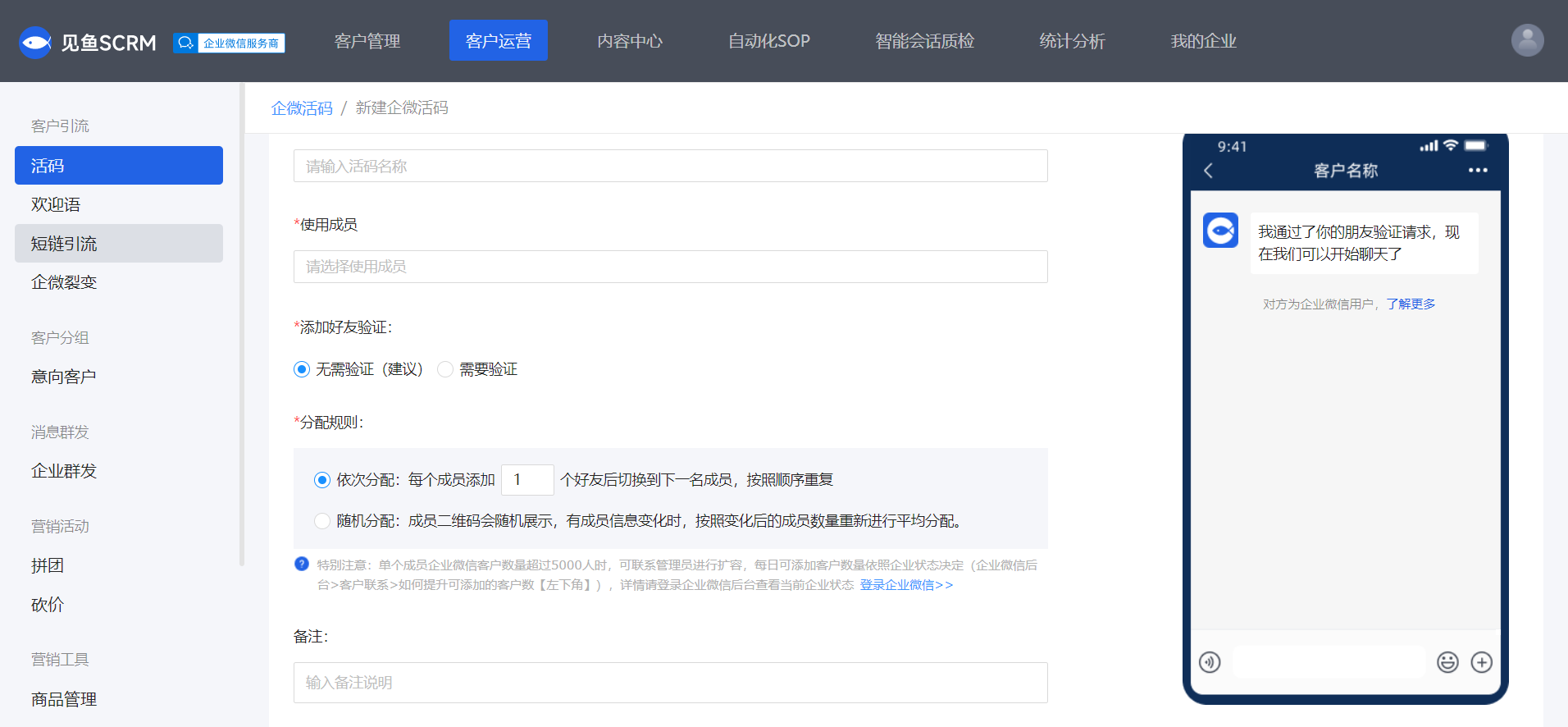Click the 营销工具 sidebar heading

point(60,660)
